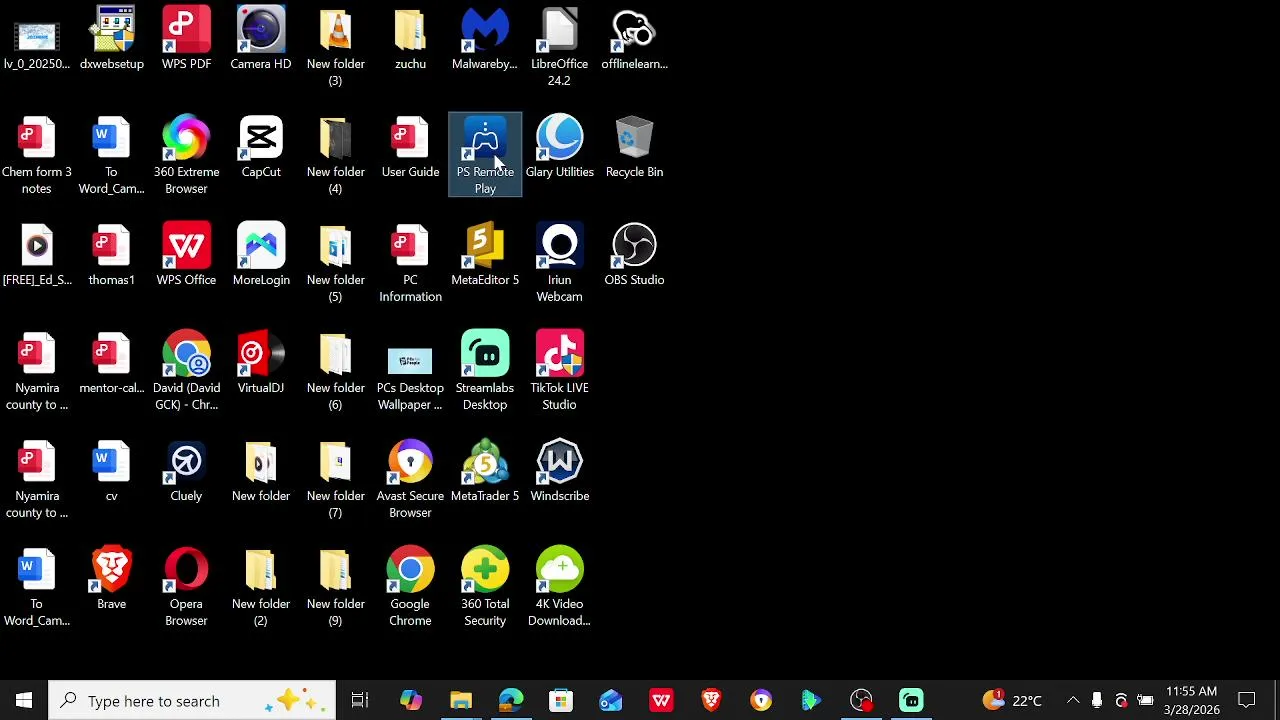1280x720 pixels.
Task: Open the notification center
Action: pos(1247,700)
